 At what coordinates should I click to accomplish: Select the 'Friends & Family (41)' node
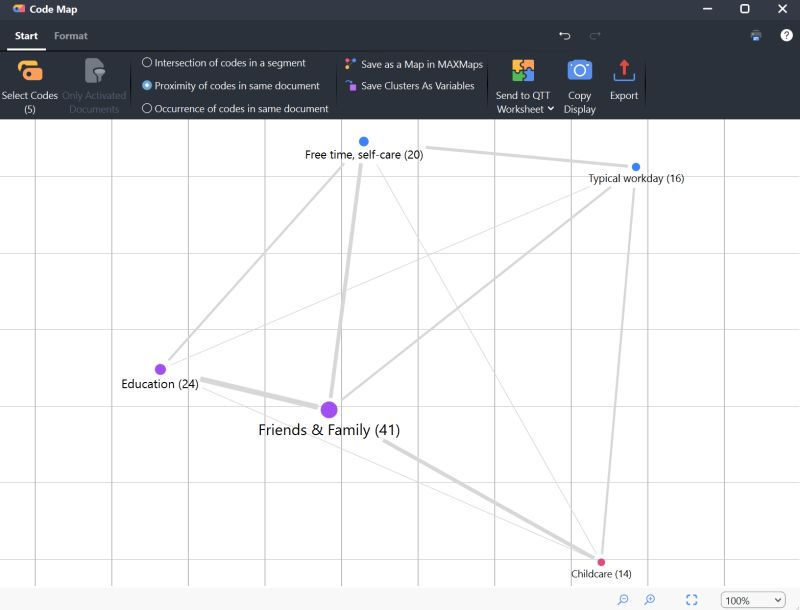tap(328, 409)
